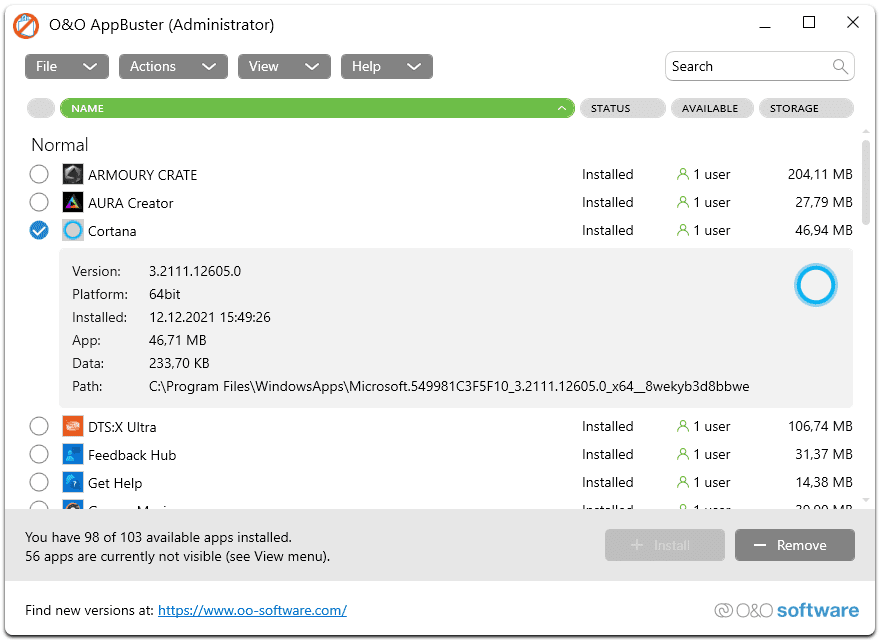Image resolution: width=880 pixels, height=640 pixels.
Task: Click the AURA Creator app icon
Action: (72, 202)
